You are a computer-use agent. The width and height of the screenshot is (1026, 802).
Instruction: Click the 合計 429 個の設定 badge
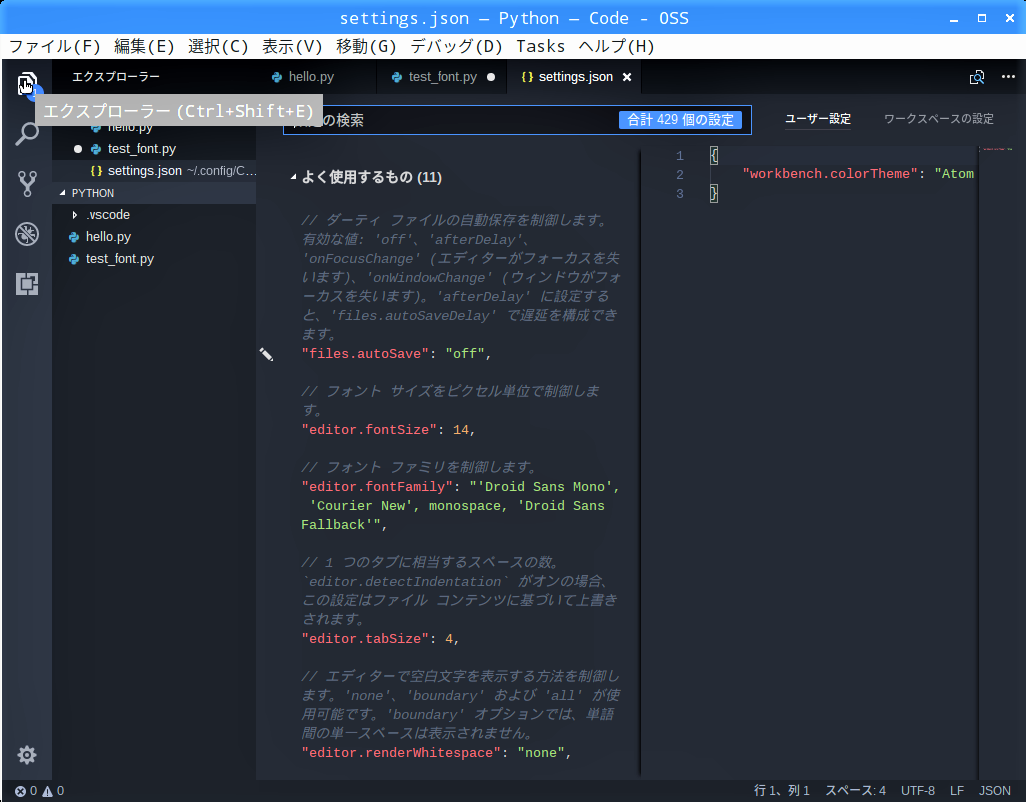click(681, 120)
